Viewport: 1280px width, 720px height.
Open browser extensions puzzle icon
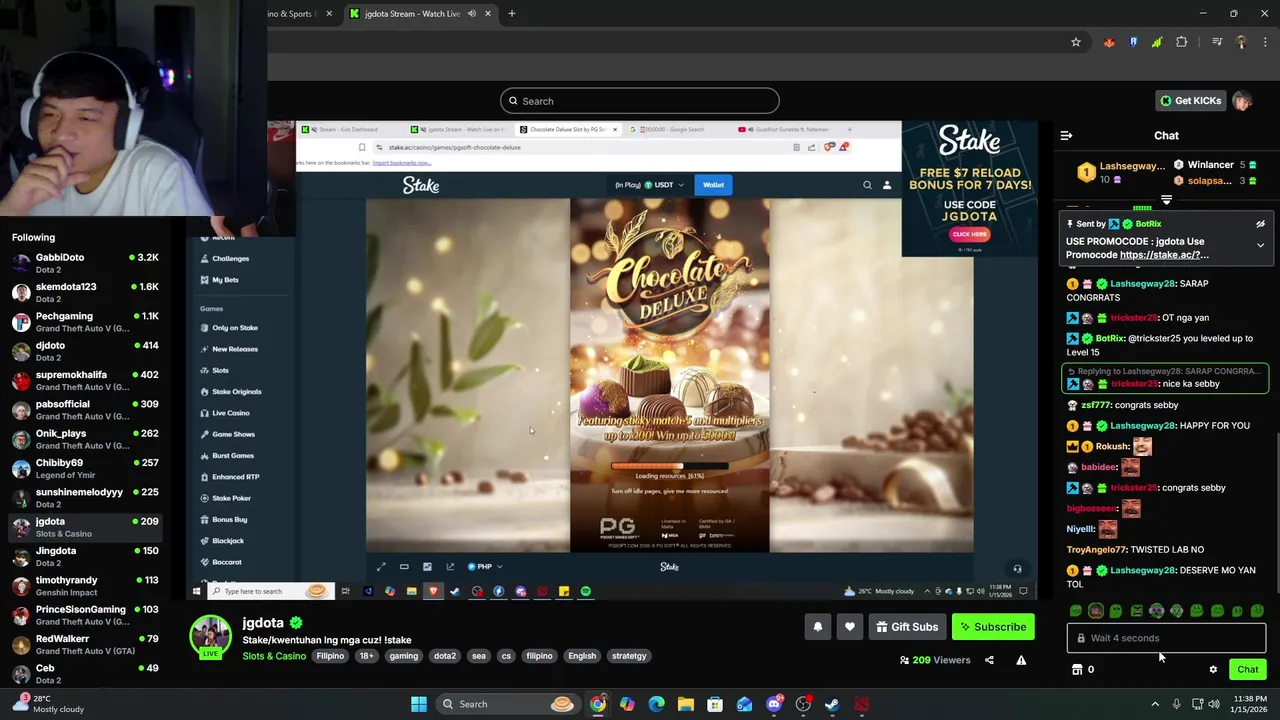(x=1182, y=42)
